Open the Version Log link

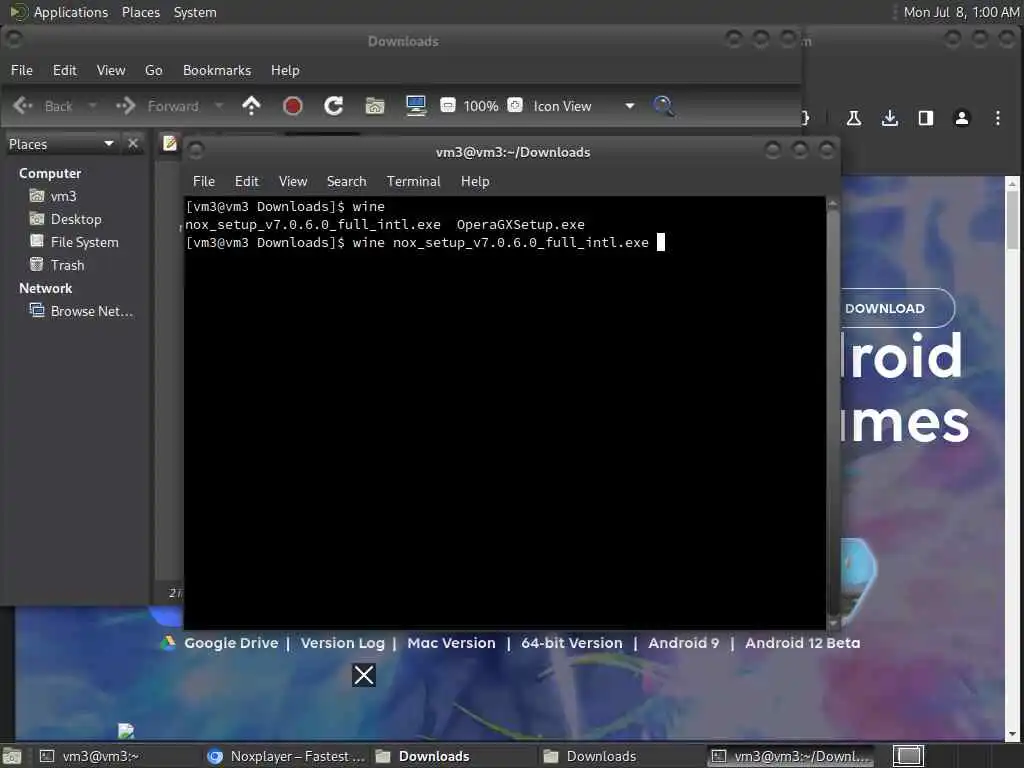[343, 643]
